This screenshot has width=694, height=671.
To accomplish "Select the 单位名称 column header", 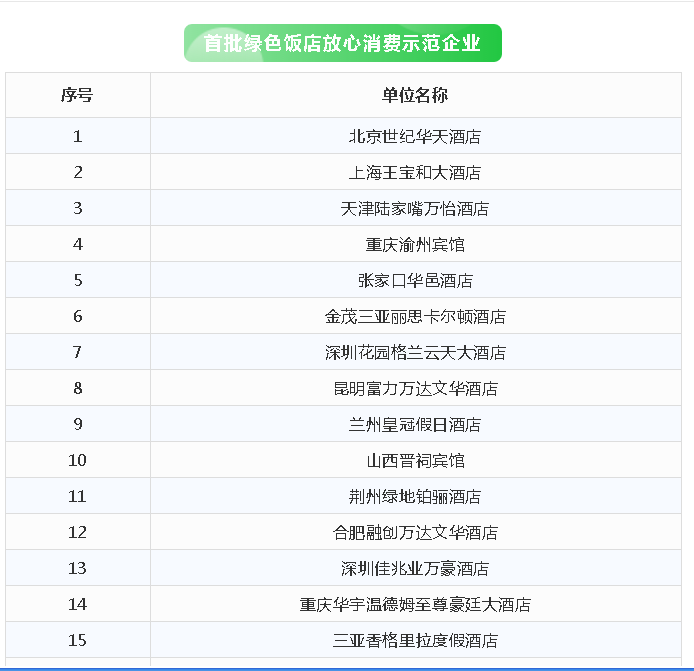I will (415, 95).
